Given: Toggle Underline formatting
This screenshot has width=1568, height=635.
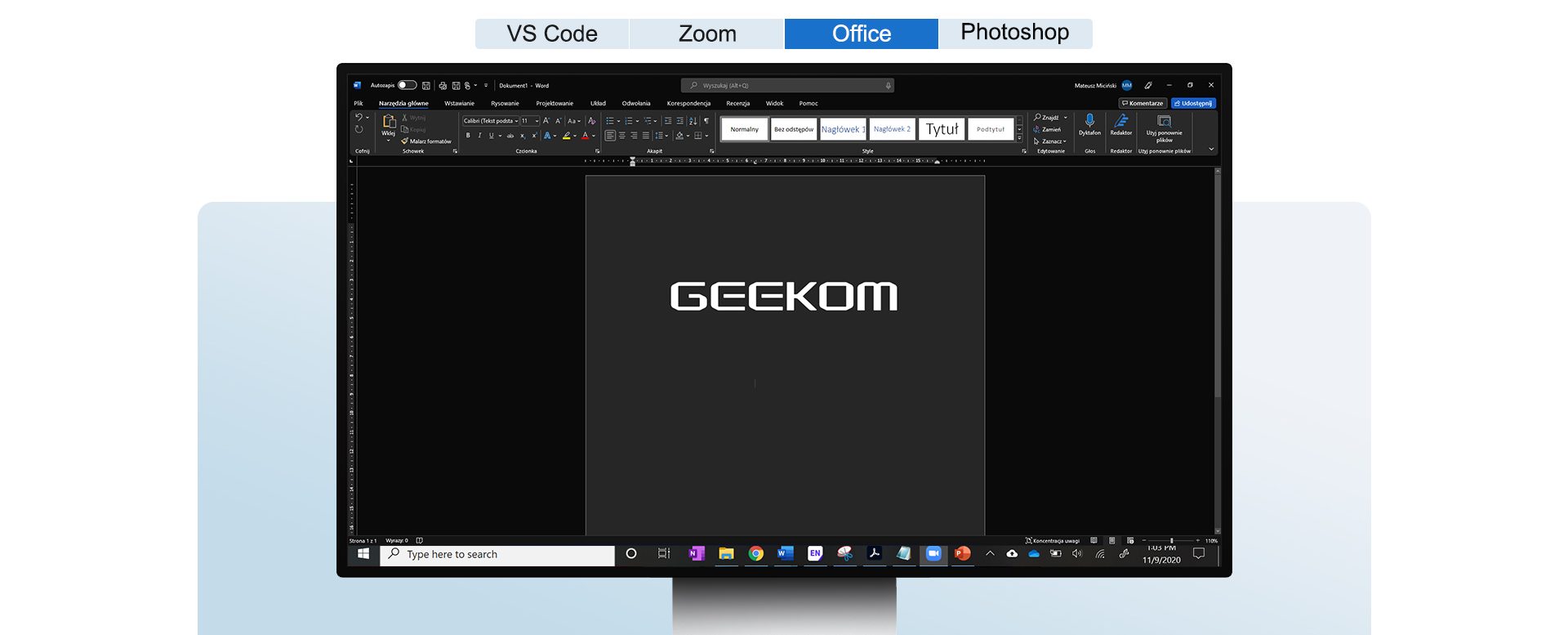Looking at the screenshot, I should point(491,136).
